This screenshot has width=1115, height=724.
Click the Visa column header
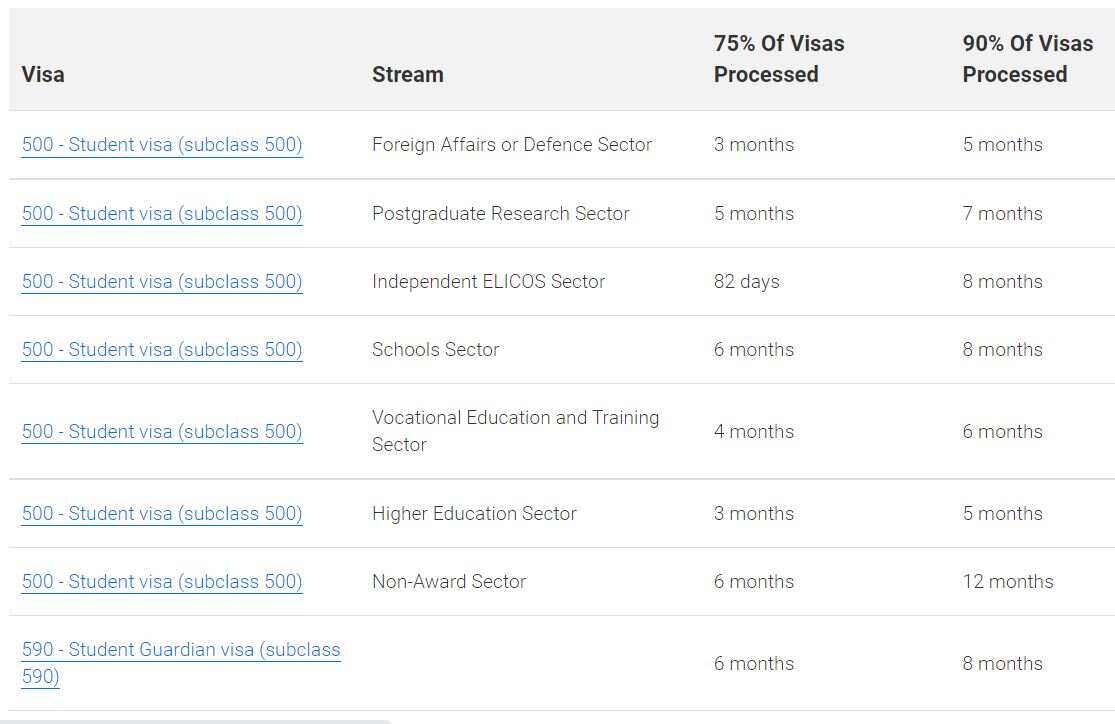coord(42,74)
